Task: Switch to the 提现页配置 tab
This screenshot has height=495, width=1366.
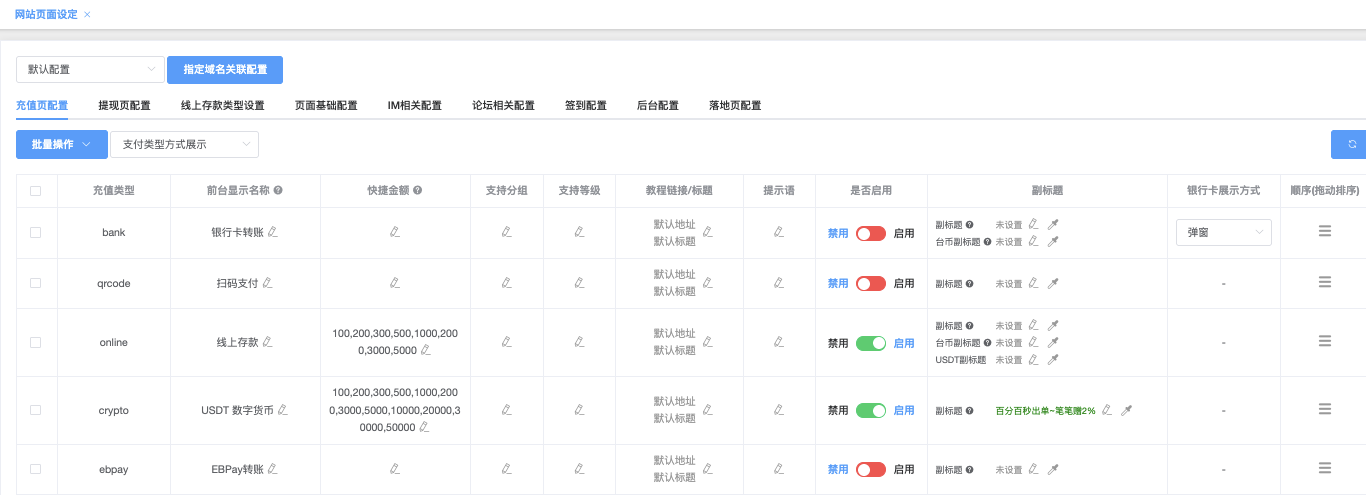Action: (x=124, y=105)
